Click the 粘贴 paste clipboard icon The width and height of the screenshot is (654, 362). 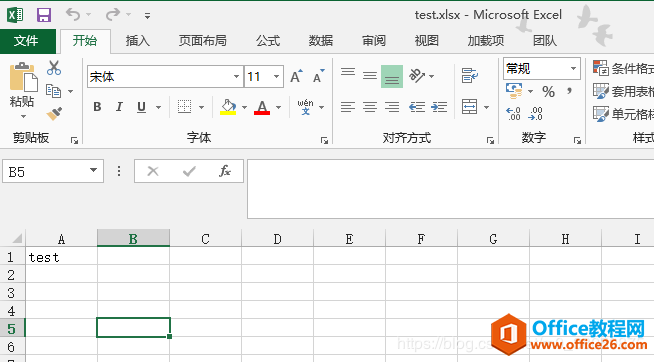pos(23,77)
